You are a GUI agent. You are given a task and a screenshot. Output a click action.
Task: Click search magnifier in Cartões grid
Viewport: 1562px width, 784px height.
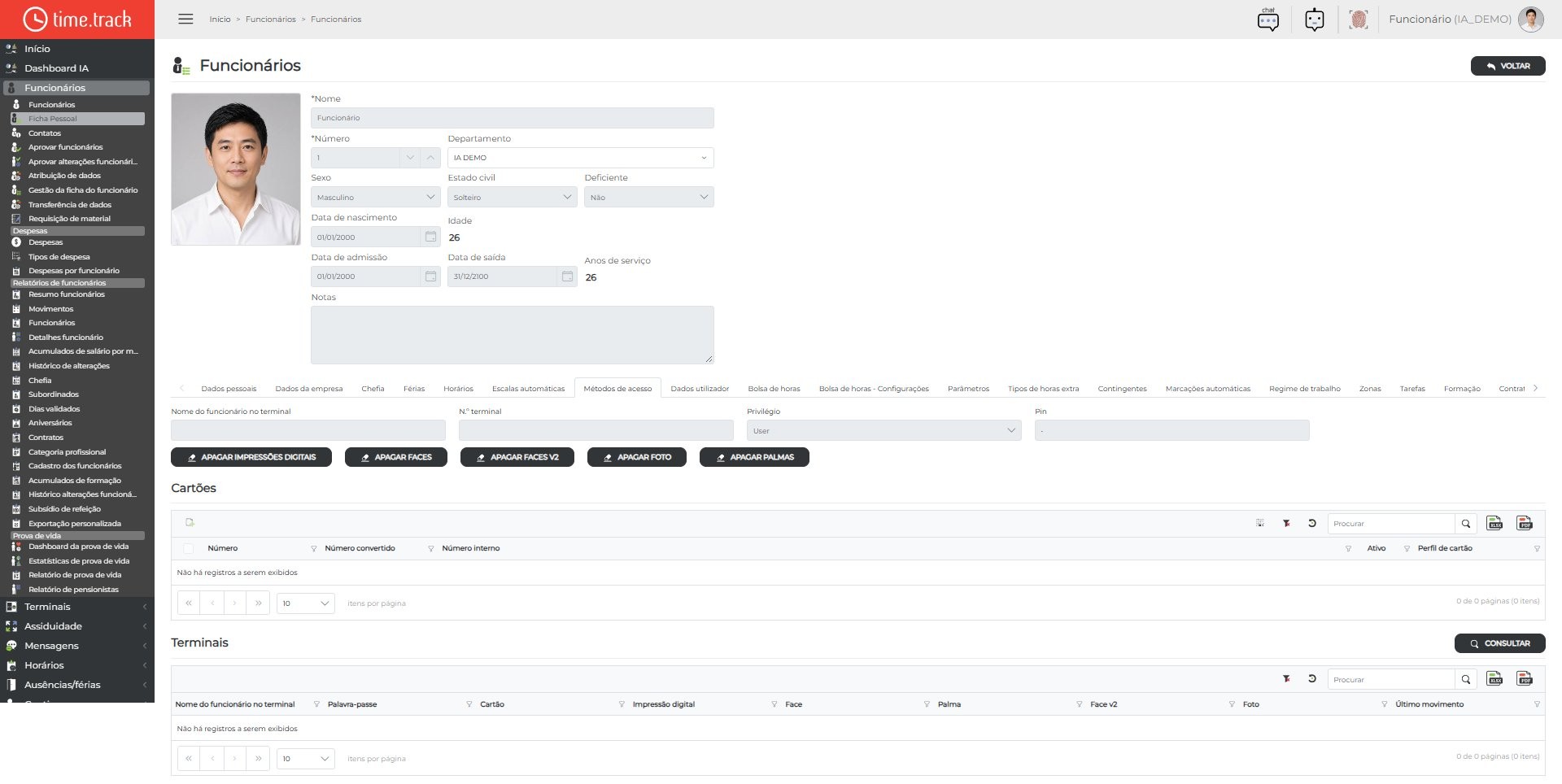(x=1466, y=524)
